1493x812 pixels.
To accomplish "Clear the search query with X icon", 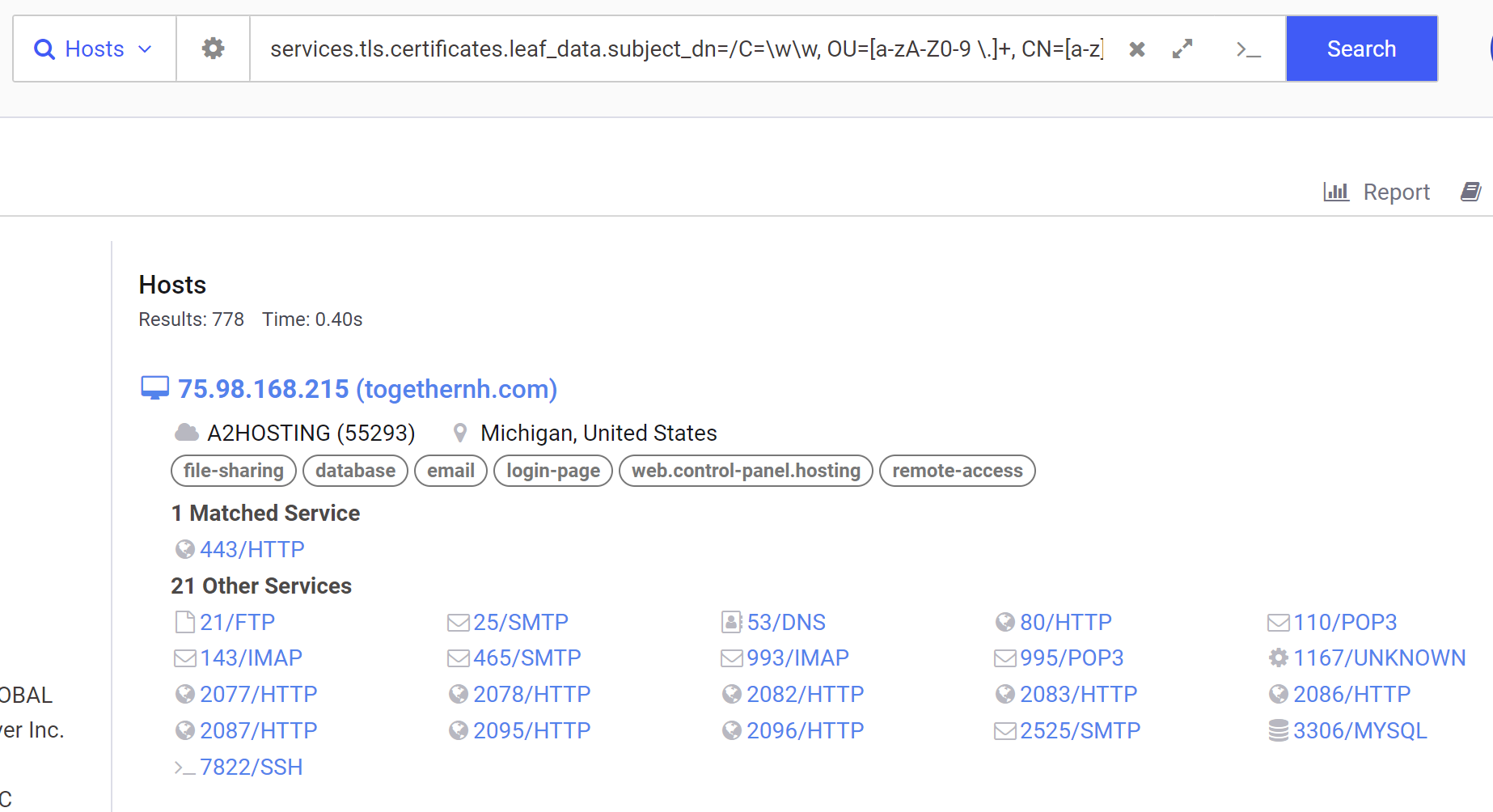I will tap(1136, 49).
